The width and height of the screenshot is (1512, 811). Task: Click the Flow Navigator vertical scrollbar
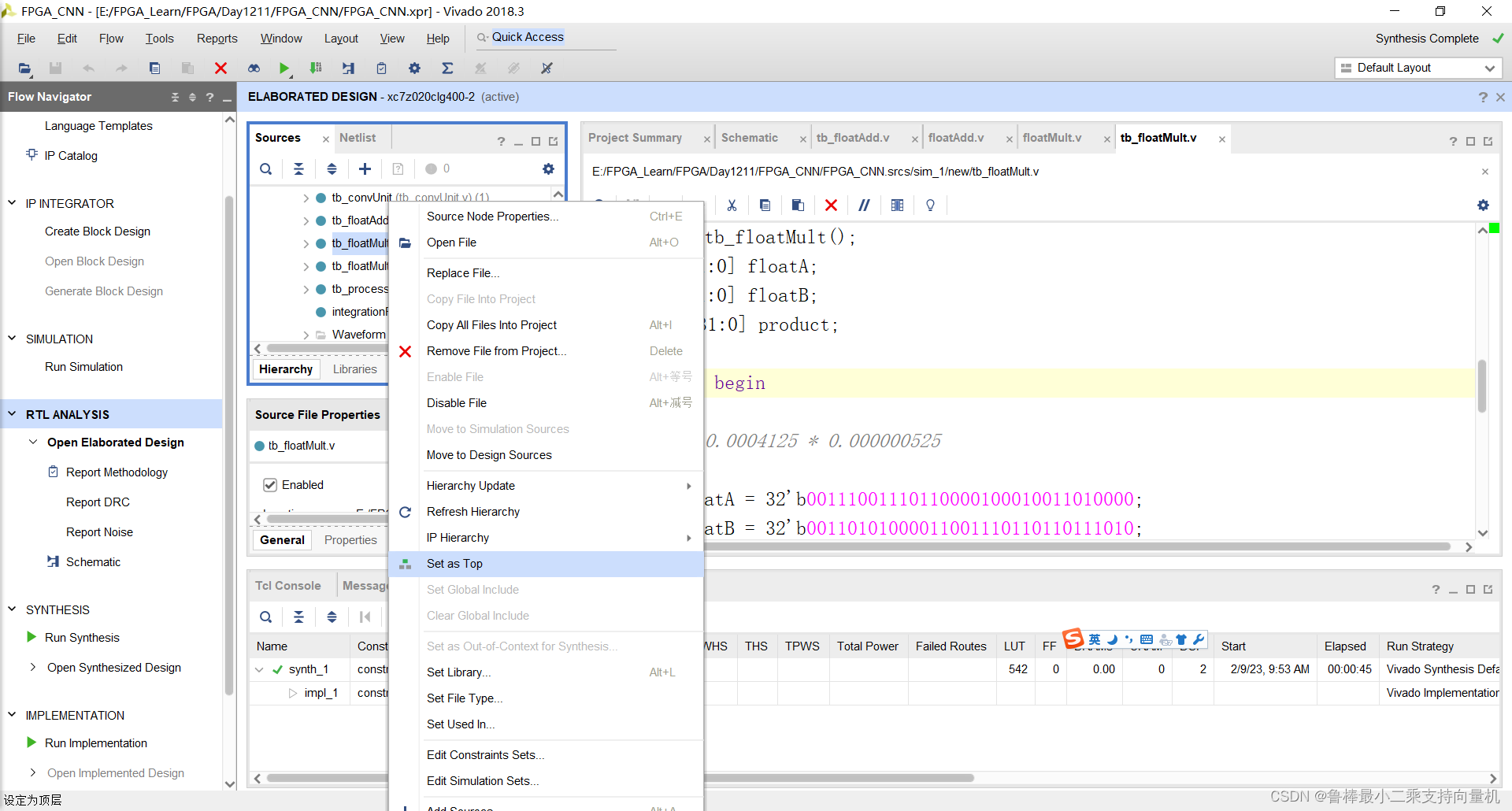[229, 445]
